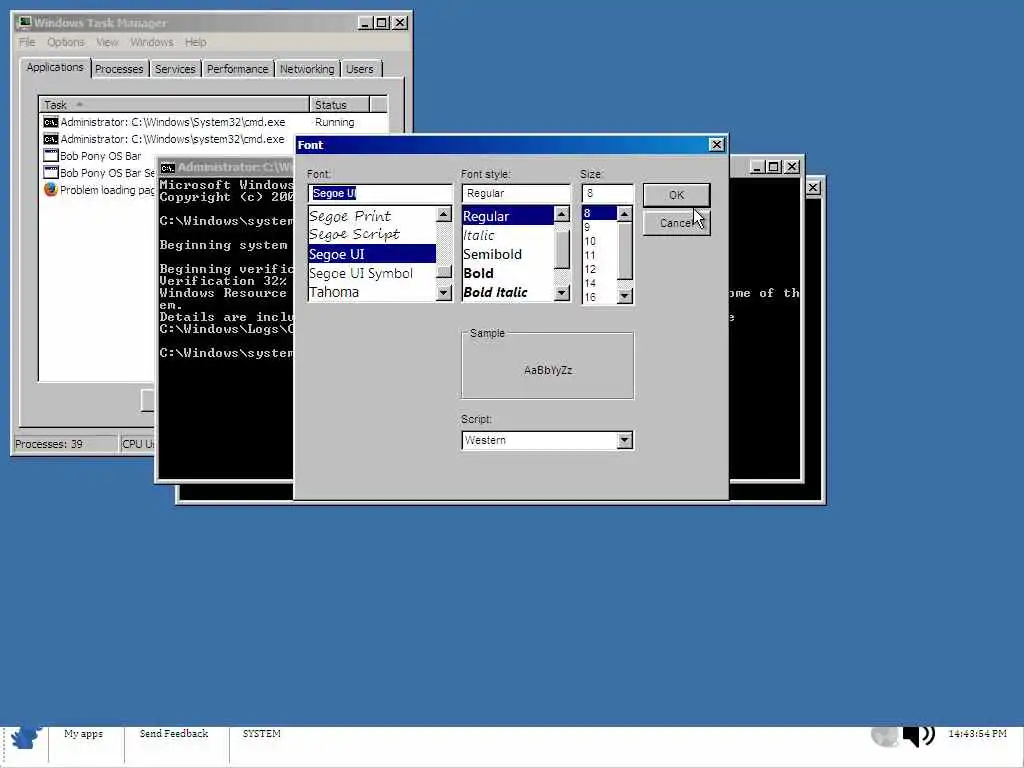
Task: Choose the Bold font style
Action: (507, 273)
